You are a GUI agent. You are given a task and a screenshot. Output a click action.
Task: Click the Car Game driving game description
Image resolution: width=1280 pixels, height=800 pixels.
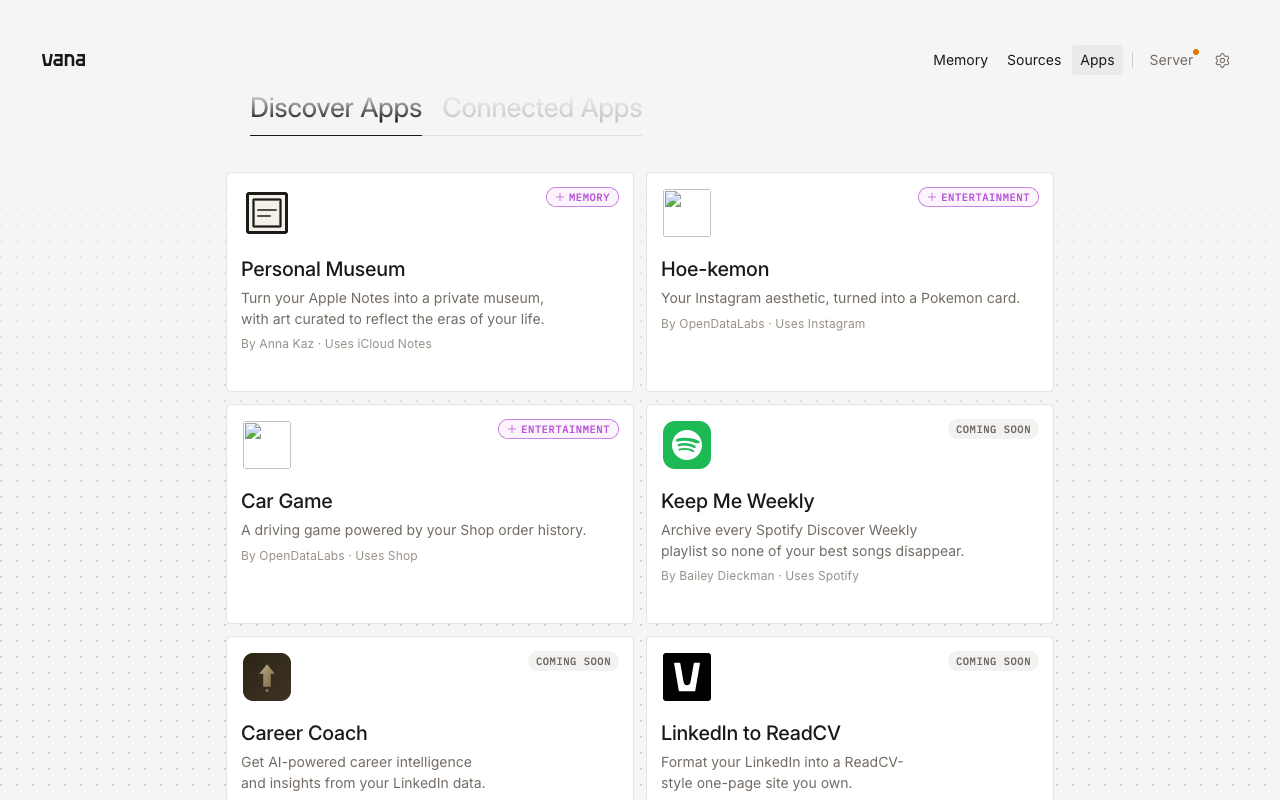click(413, 530)
